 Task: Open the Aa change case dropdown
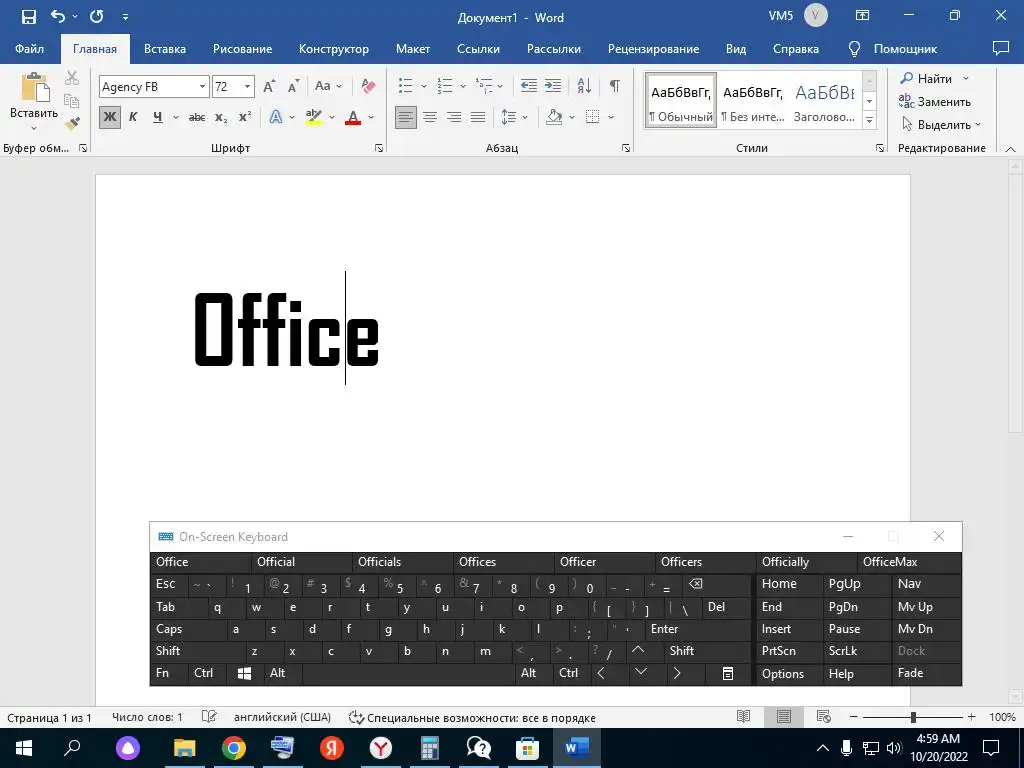coord(328,86)
